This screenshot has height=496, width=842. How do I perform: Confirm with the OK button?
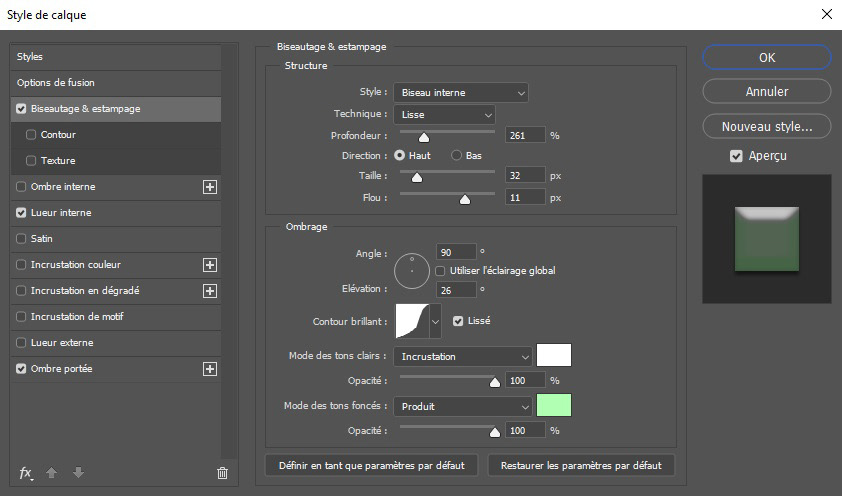pyautogui.click(x=767, y=57)
